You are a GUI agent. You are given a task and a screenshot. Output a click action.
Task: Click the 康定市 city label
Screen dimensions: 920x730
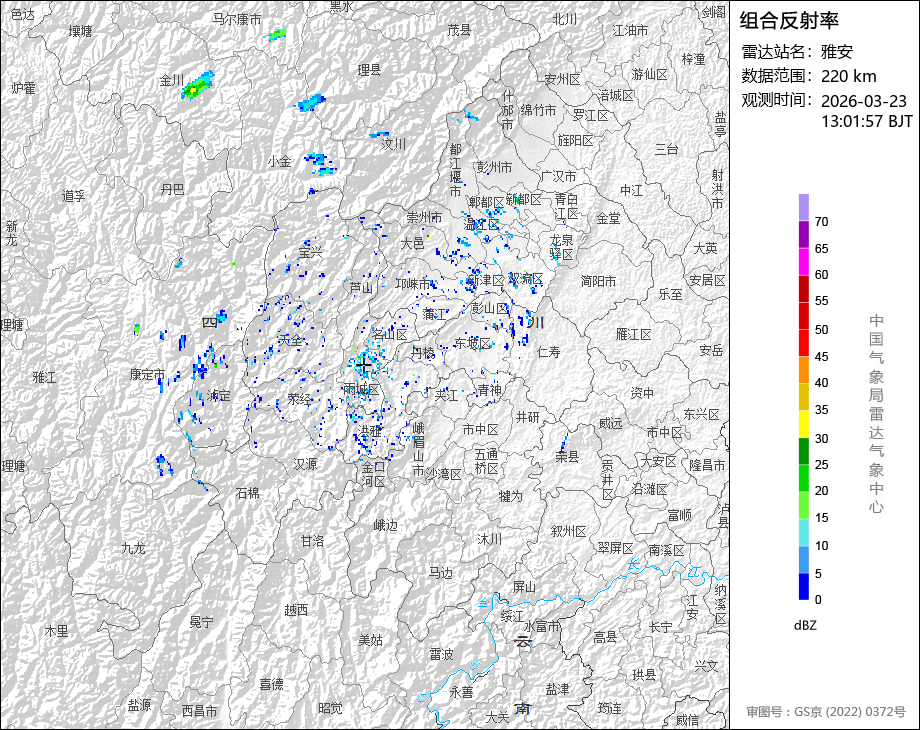click(147, 374)
